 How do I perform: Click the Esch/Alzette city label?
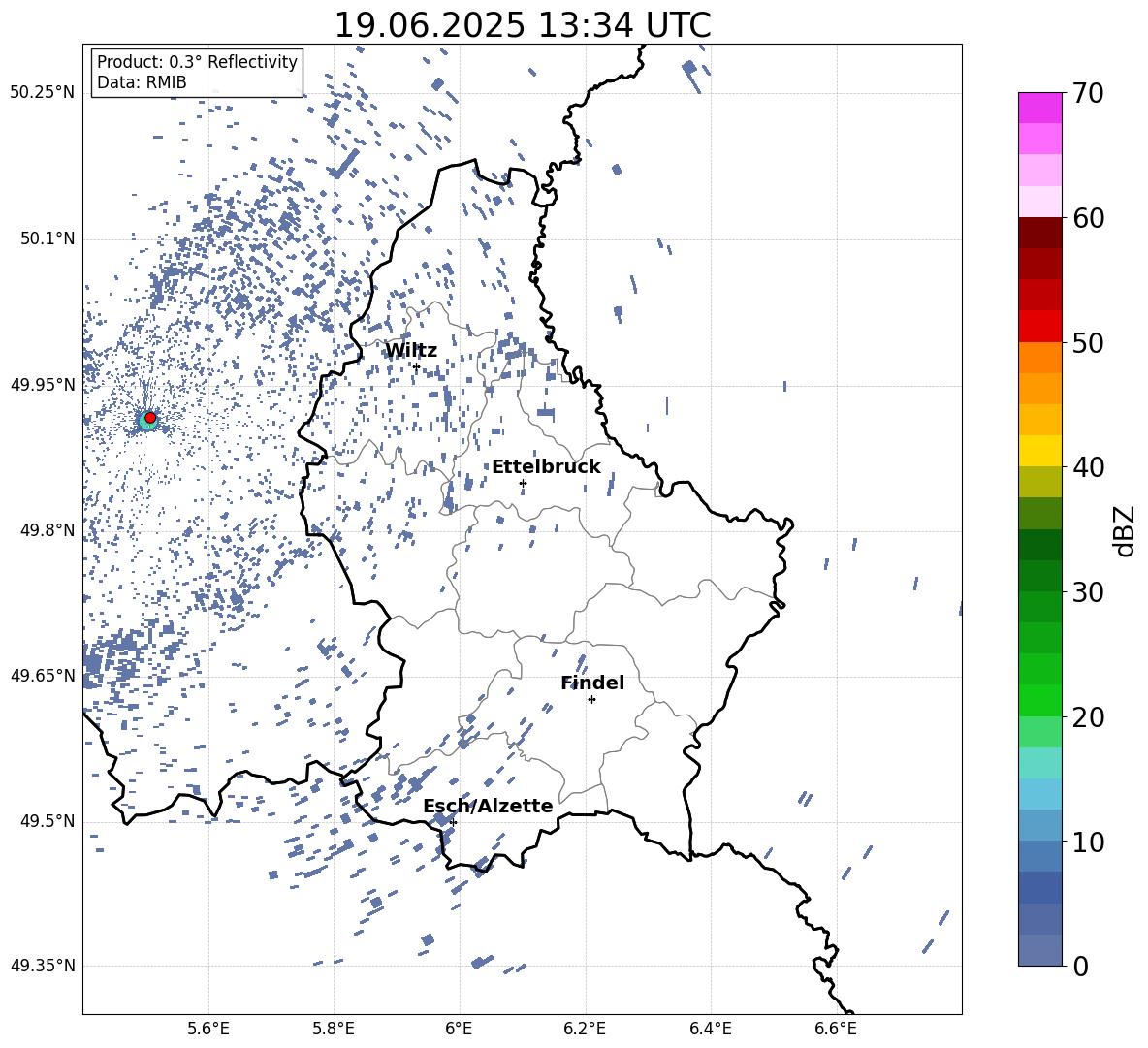(488, 806)
